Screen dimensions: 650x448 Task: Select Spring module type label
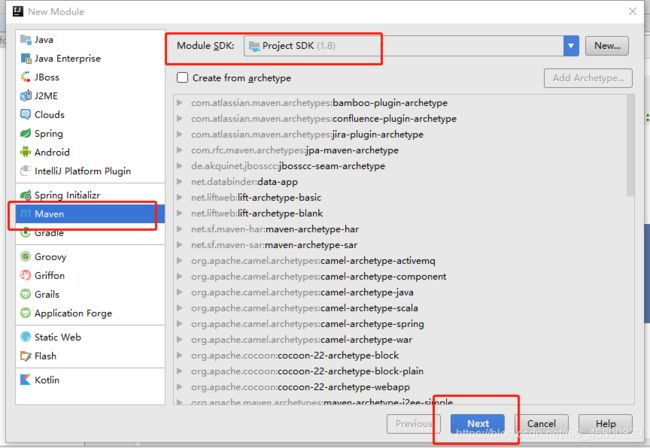coord(49,133)
